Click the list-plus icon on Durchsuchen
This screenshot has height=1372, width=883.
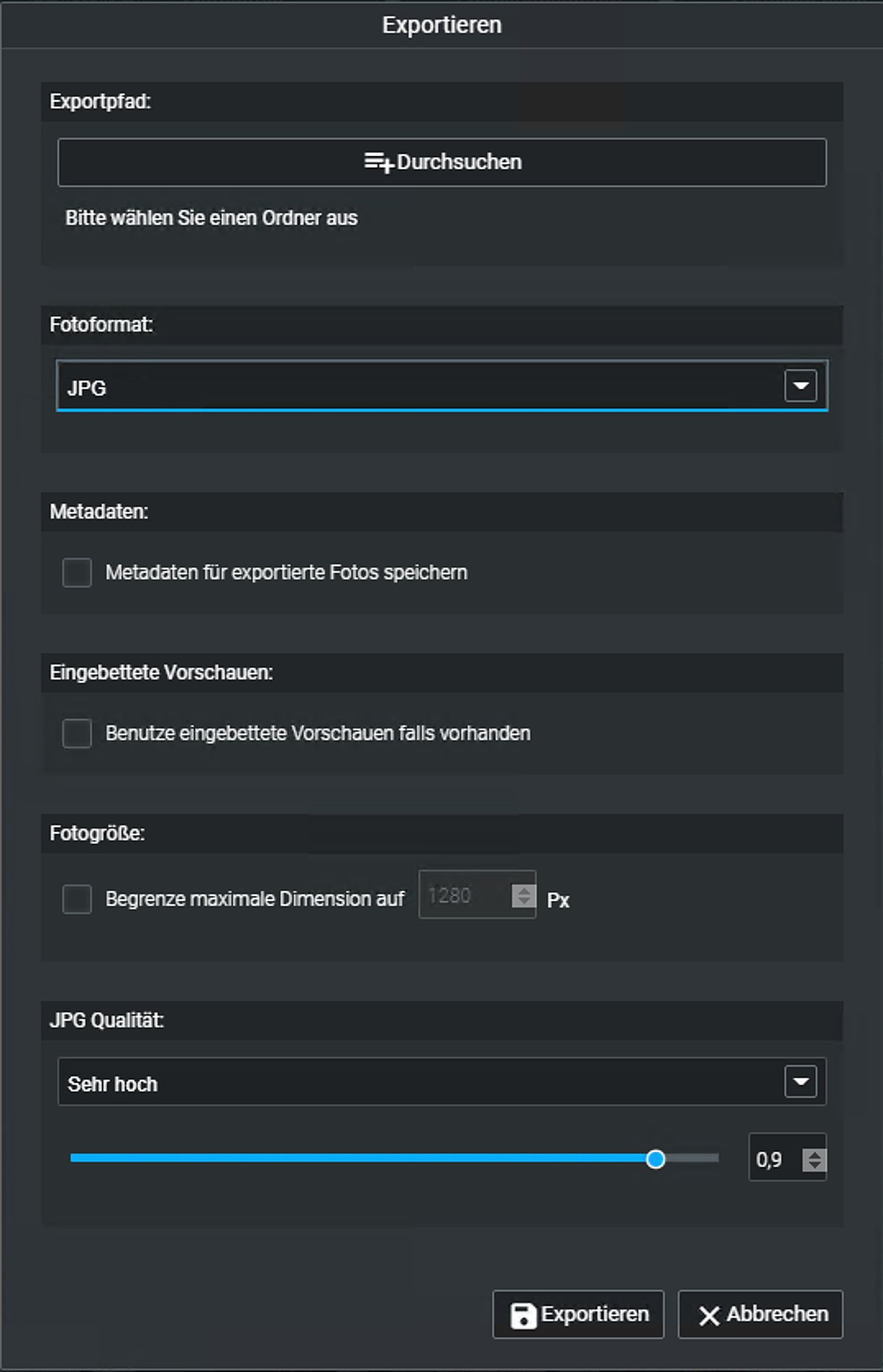378,163
